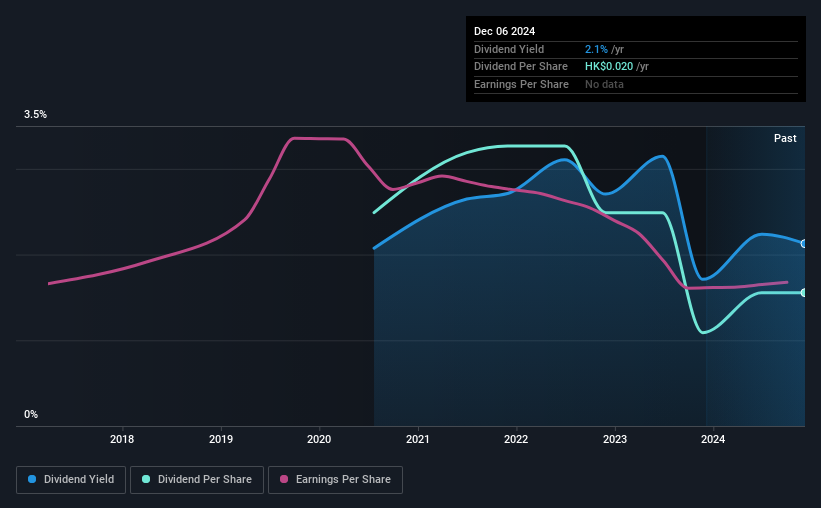Image resolution: width=821 pixels, height=508 pixels.
Task: Click the 3.5% y-axis label
Action: (x=36, y=114)
